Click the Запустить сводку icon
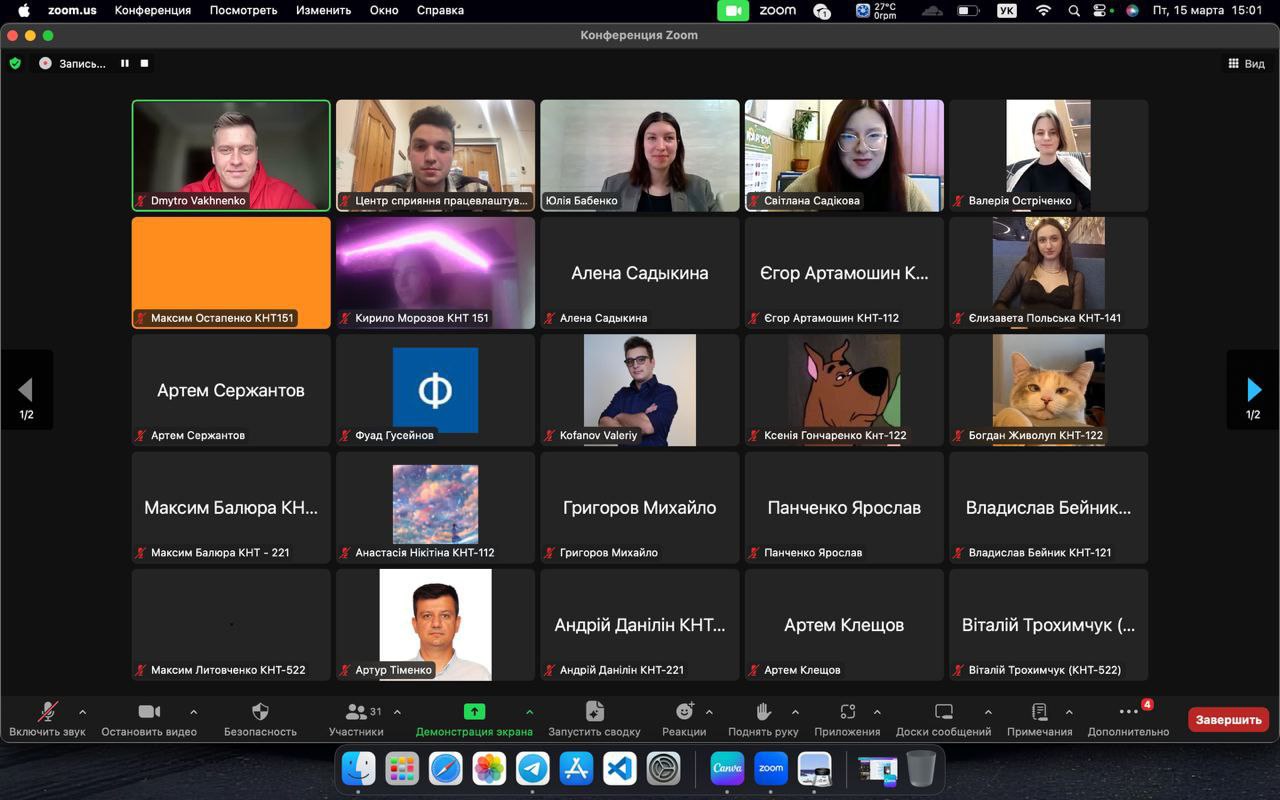Viewport: 1280px width, 800px height. point(594,712)
